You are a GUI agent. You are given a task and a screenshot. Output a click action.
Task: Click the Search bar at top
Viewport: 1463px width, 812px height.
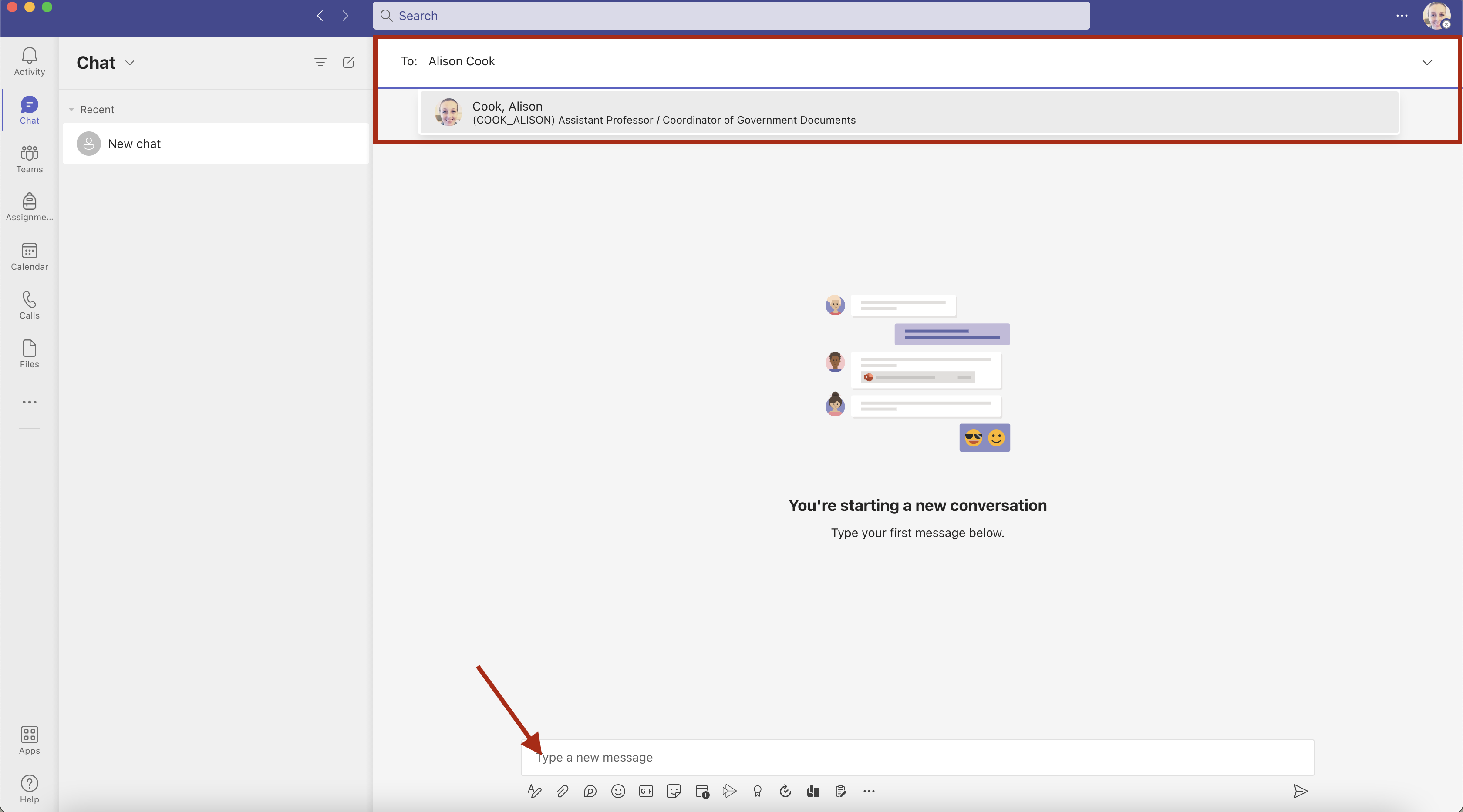coord(731,15)
